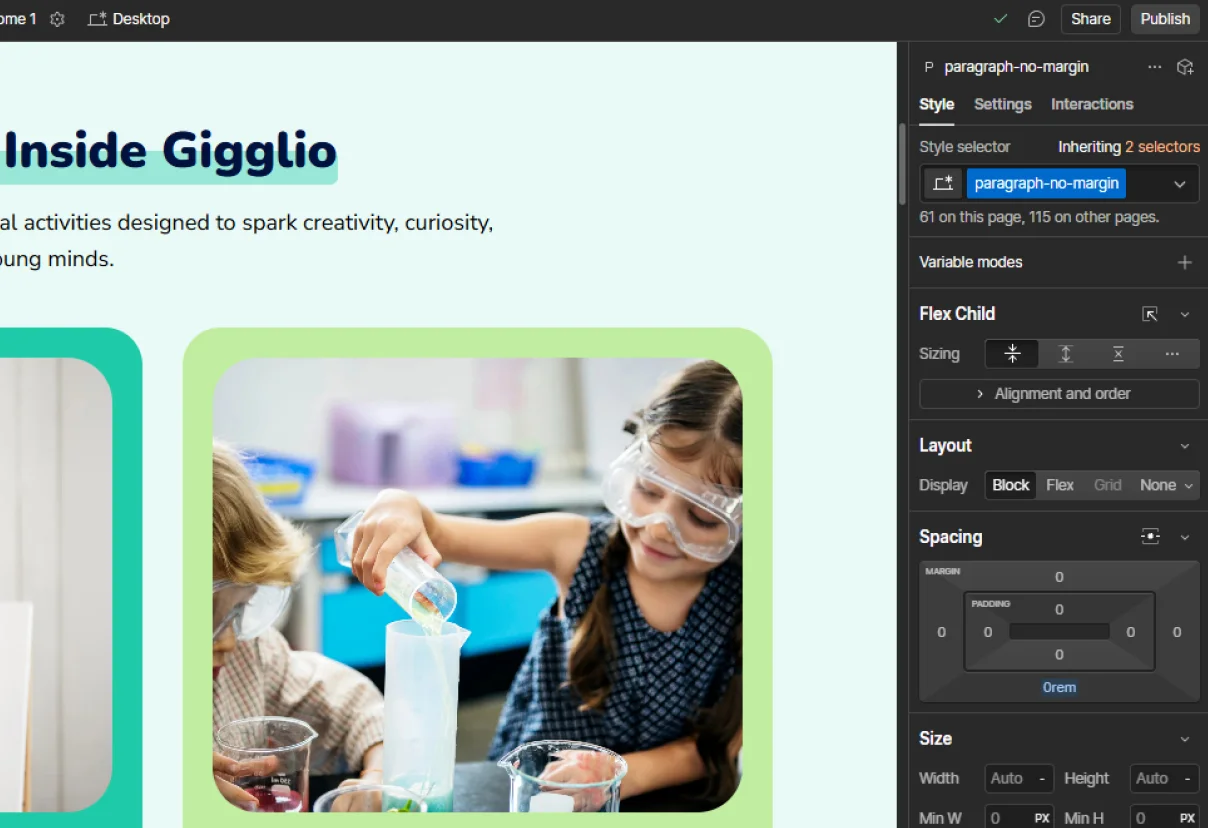
Task: Click the Share button
Action: point(1091,19)
